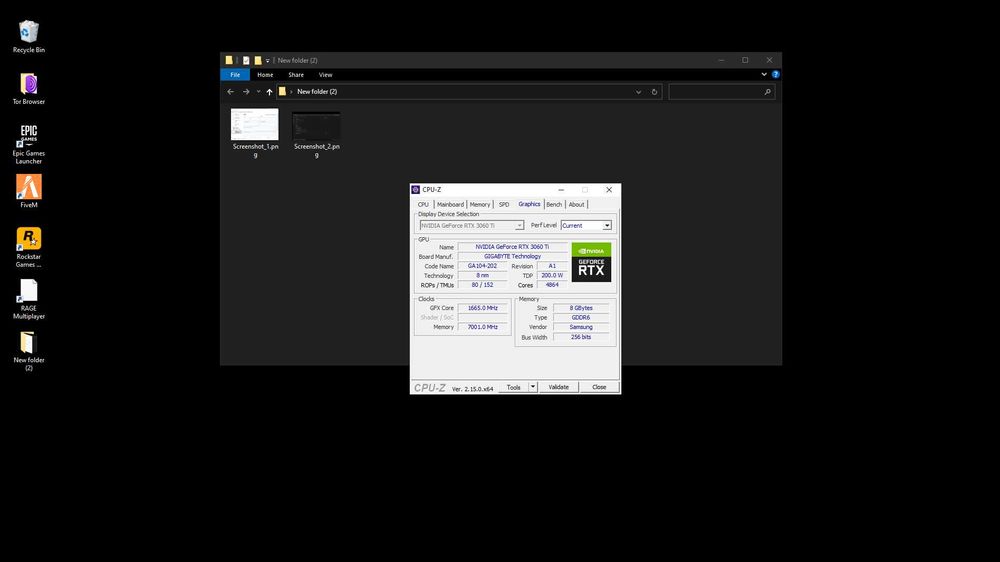
Task: Open the Recycle Bin desktop icon
Action: [x=29, y=36]
